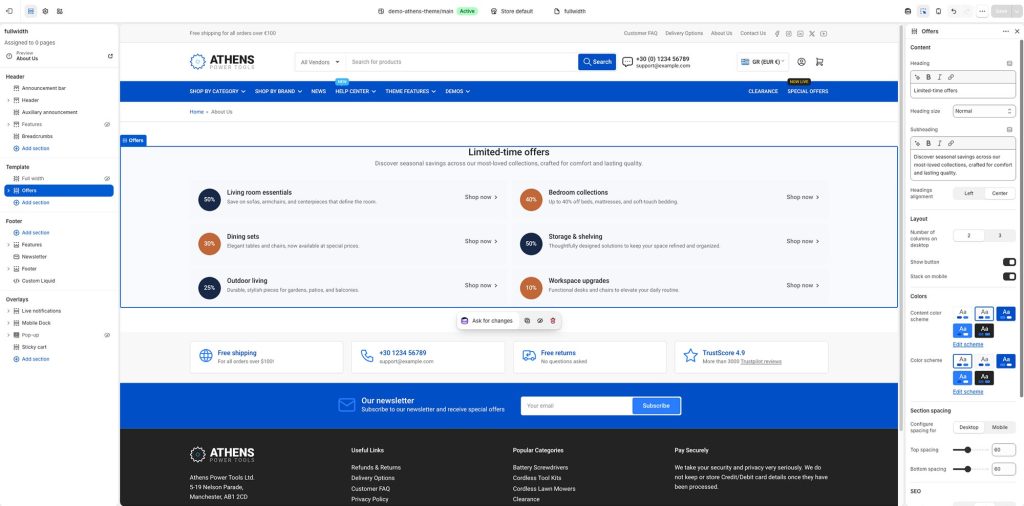Set Headings alignment to Left
This screenshot has width=1024, height=506.
point(968,193)
